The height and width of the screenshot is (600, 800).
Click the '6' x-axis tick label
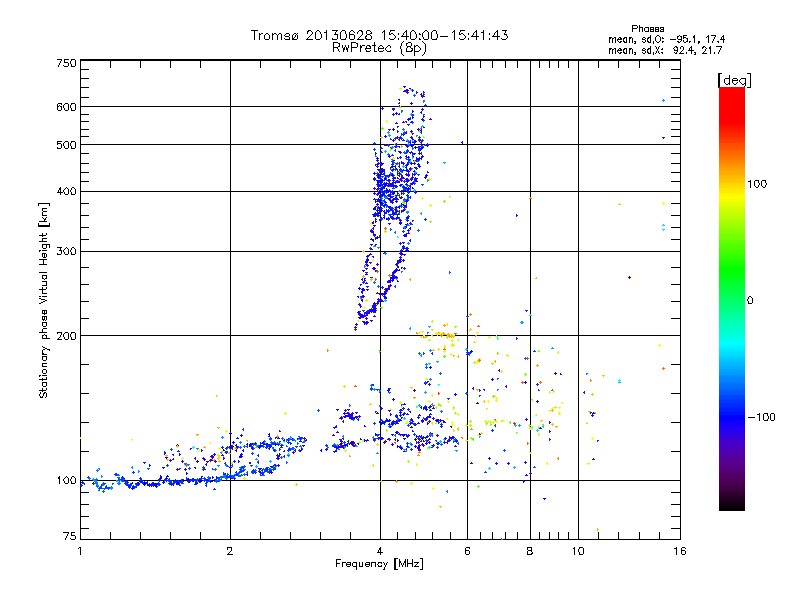click(467, 551)
